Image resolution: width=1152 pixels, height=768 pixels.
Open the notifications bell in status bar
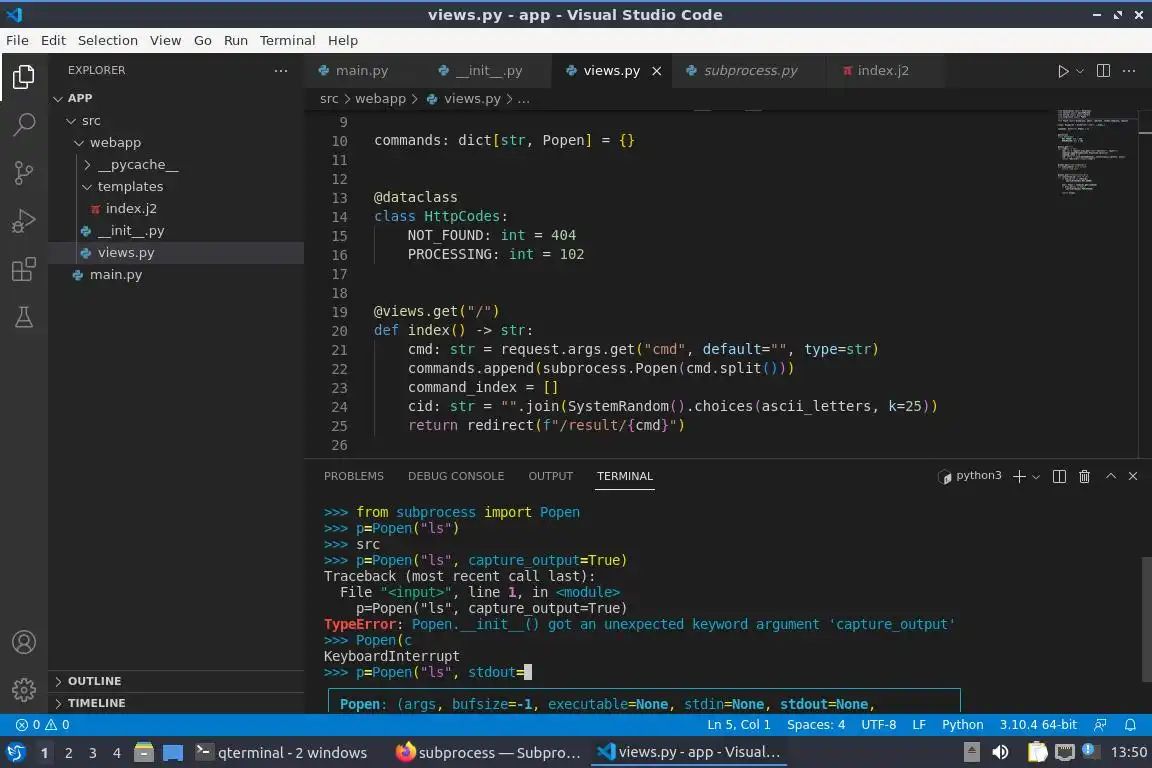1130,725
